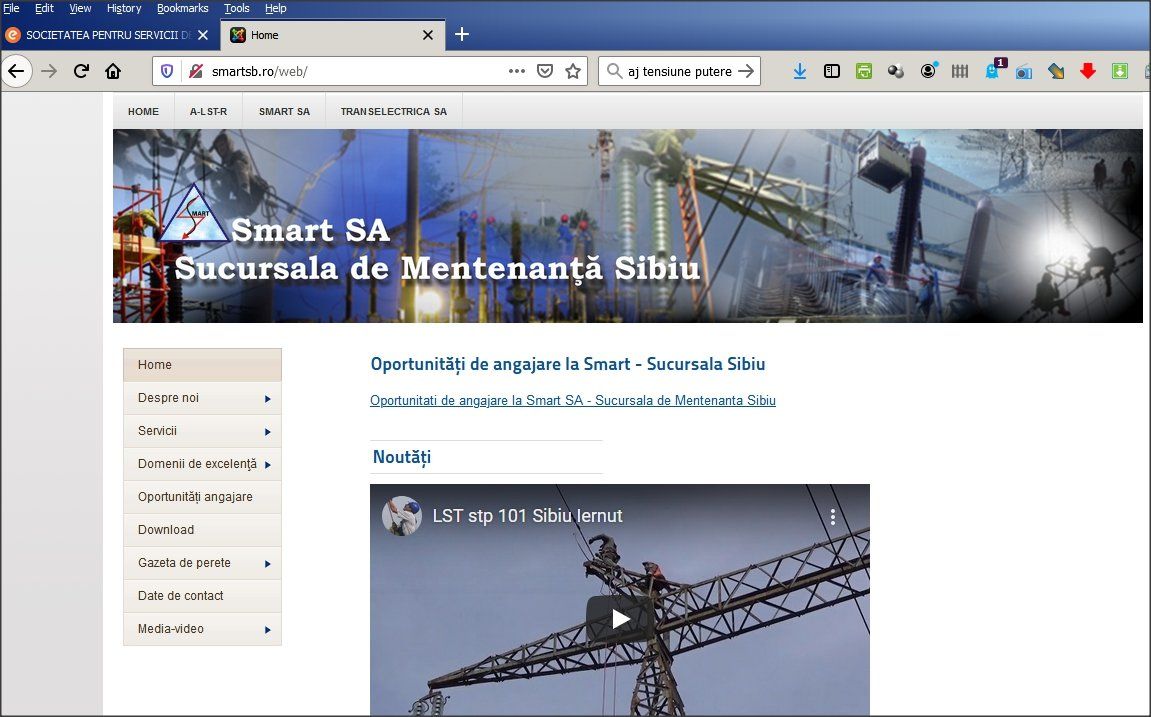Open the video's three-dot options menu
1151x717 pixels.
pyautogui.click(x=833, y=517)
